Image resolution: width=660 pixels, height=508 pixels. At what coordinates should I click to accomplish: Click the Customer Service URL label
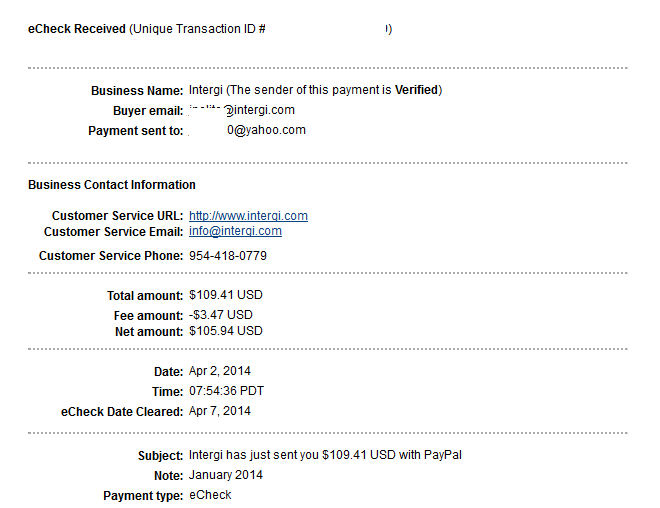click(117, 216)
